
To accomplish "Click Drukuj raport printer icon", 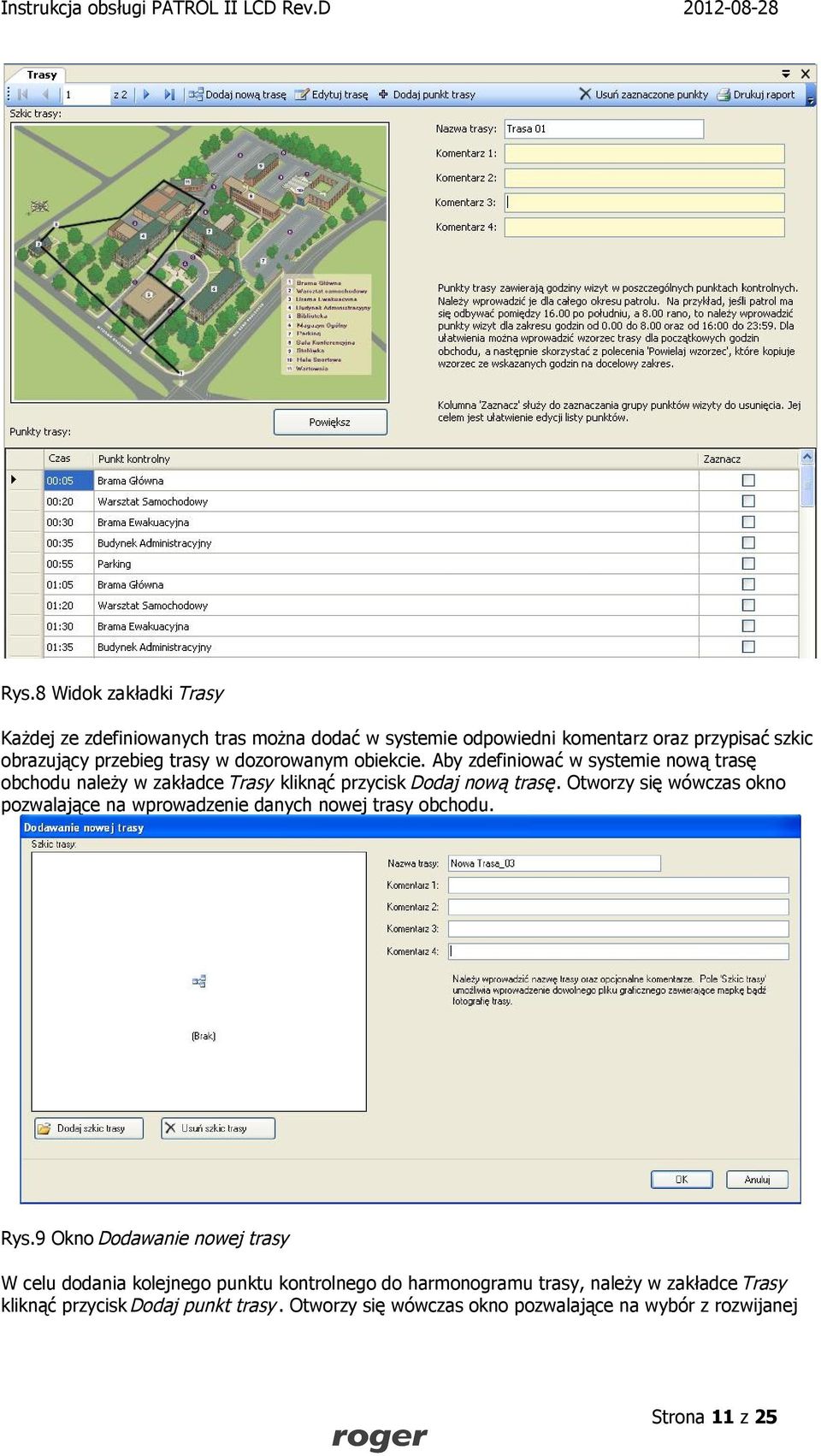I will tap(724, 95).
